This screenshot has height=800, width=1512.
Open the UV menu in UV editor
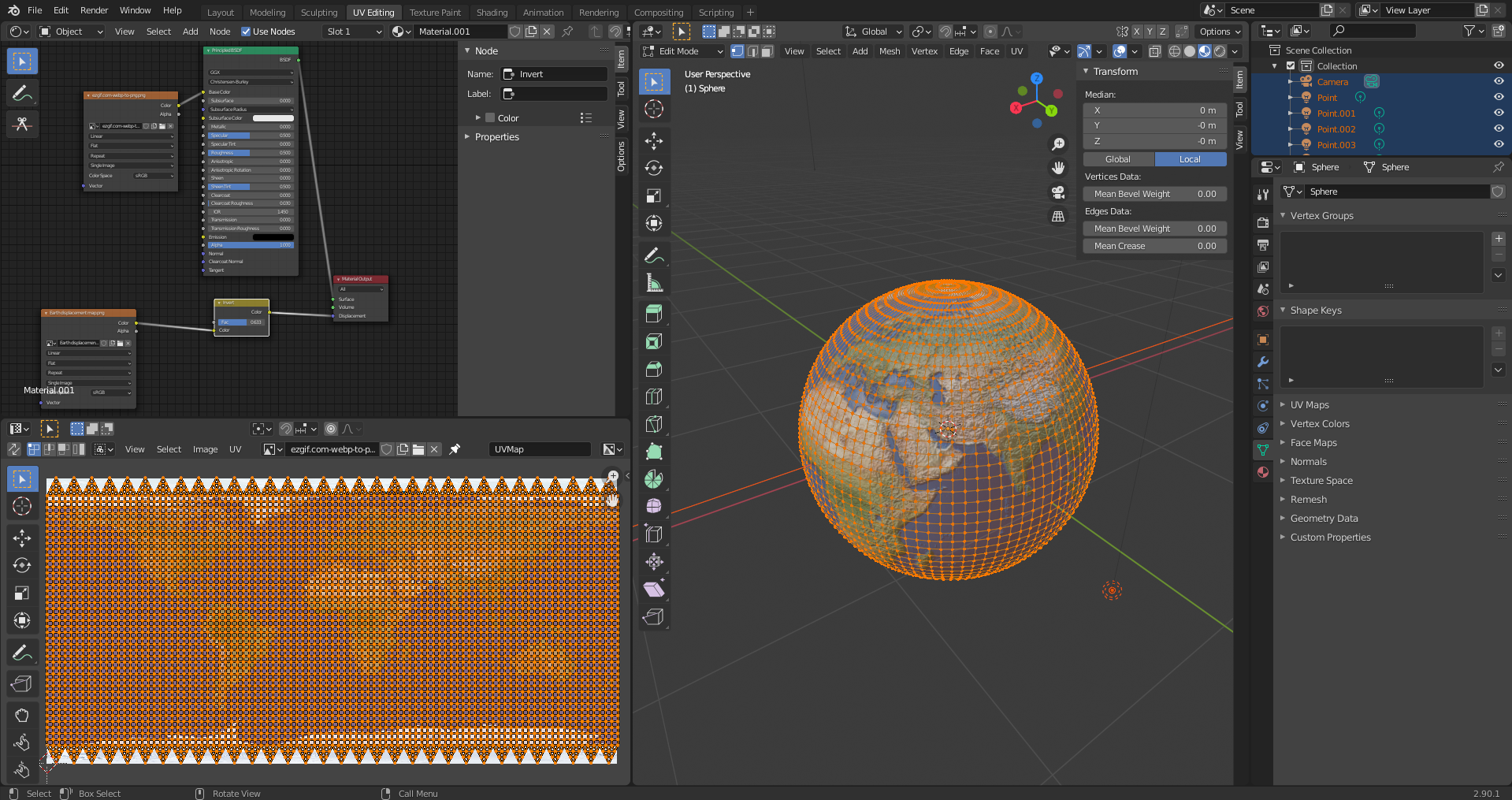pos(235,449)
